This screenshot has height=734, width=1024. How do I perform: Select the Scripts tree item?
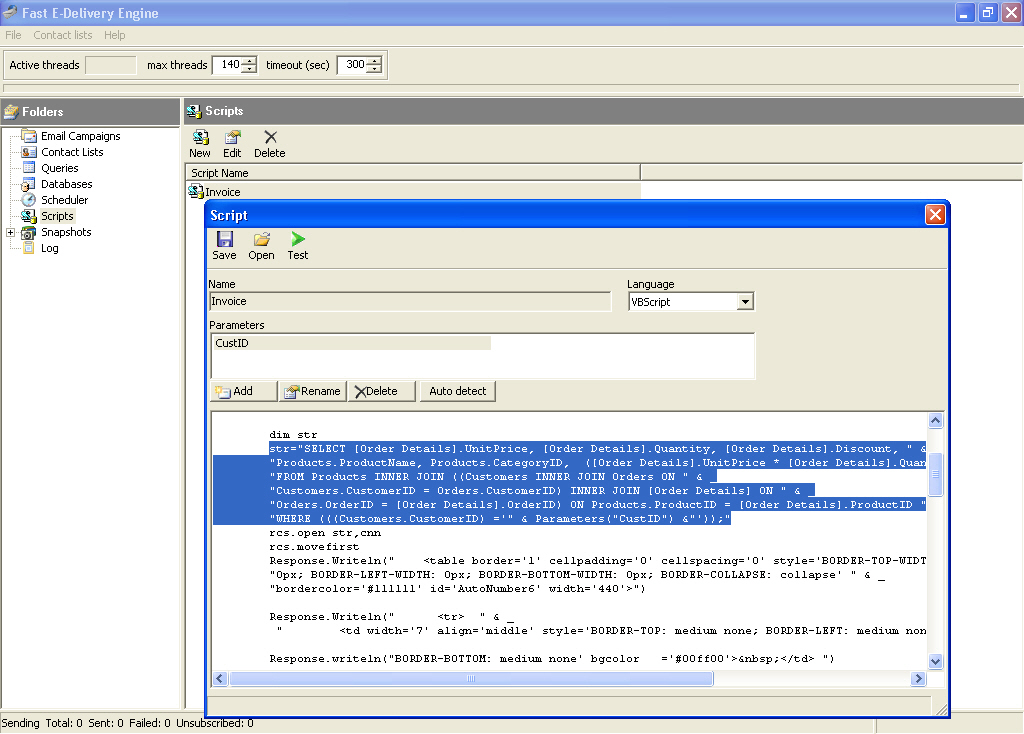point(57,216)
